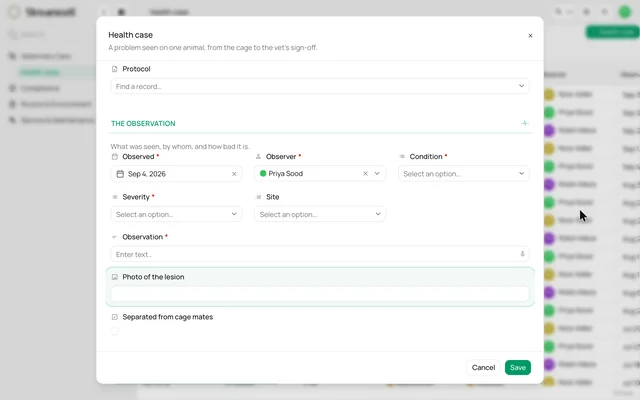This screenshot has width=640, height=400.
Task: Click the person icon beside Observer label
Action: (x=258, y=157)
